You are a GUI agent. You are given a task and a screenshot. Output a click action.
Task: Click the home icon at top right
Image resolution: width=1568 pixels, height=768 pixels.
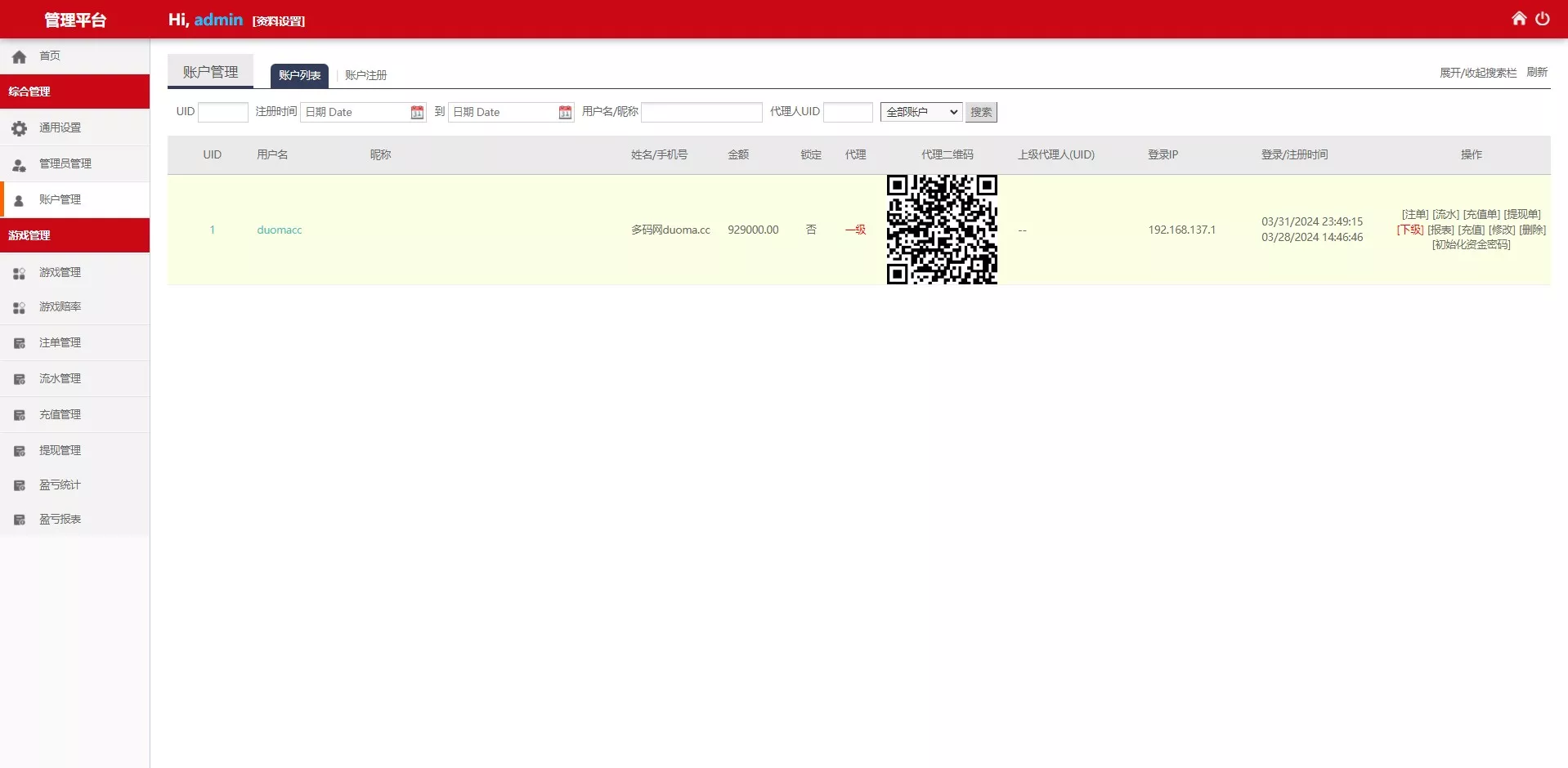point(1519,17)
